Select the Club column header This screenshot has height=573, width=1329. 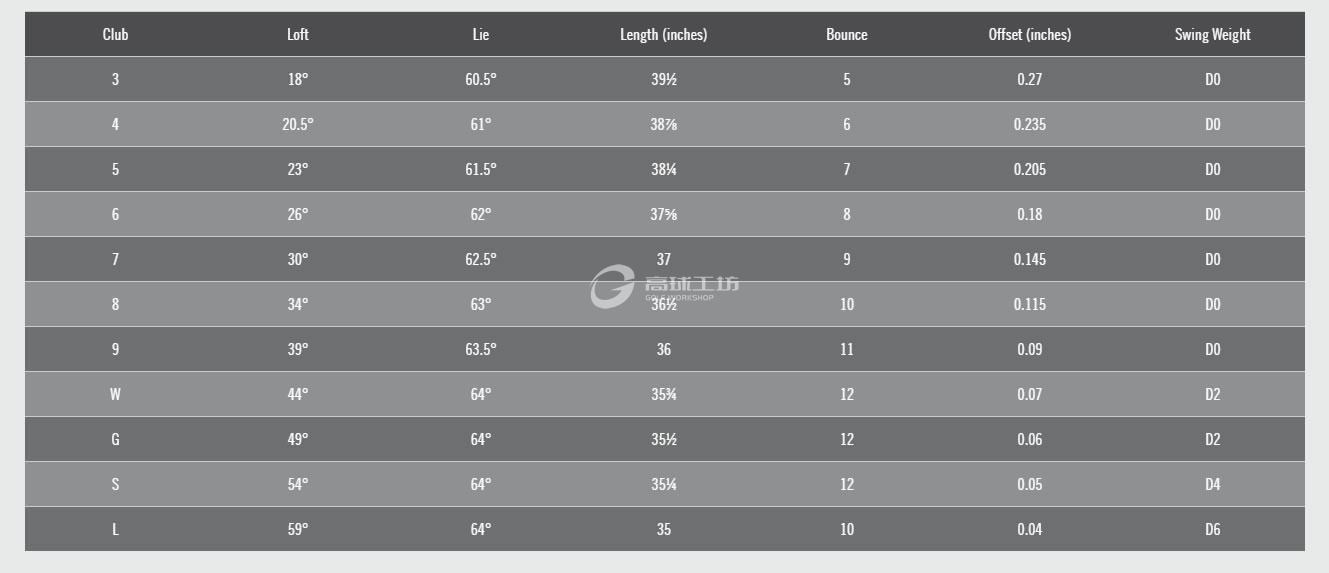[x=115, y=34]
